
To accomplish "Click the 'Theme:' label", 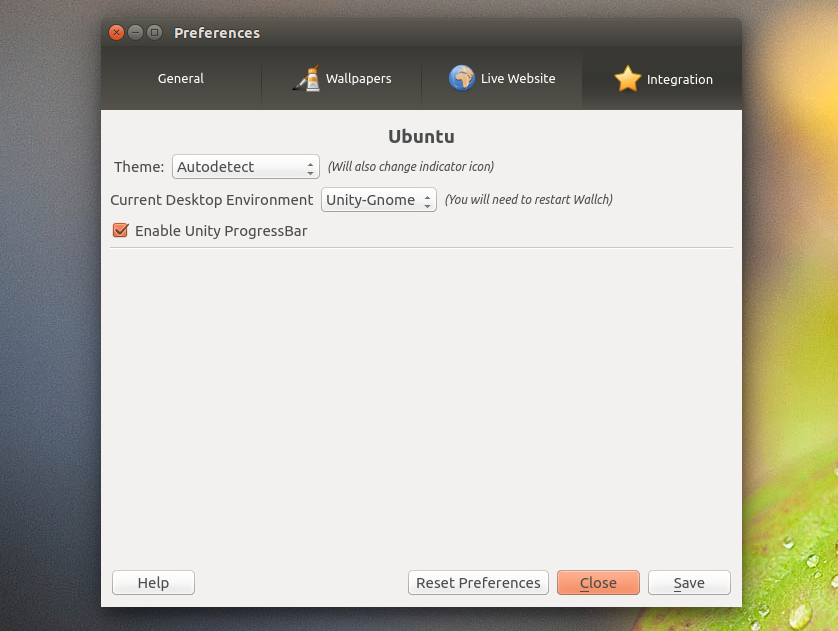I will (139, 167).
